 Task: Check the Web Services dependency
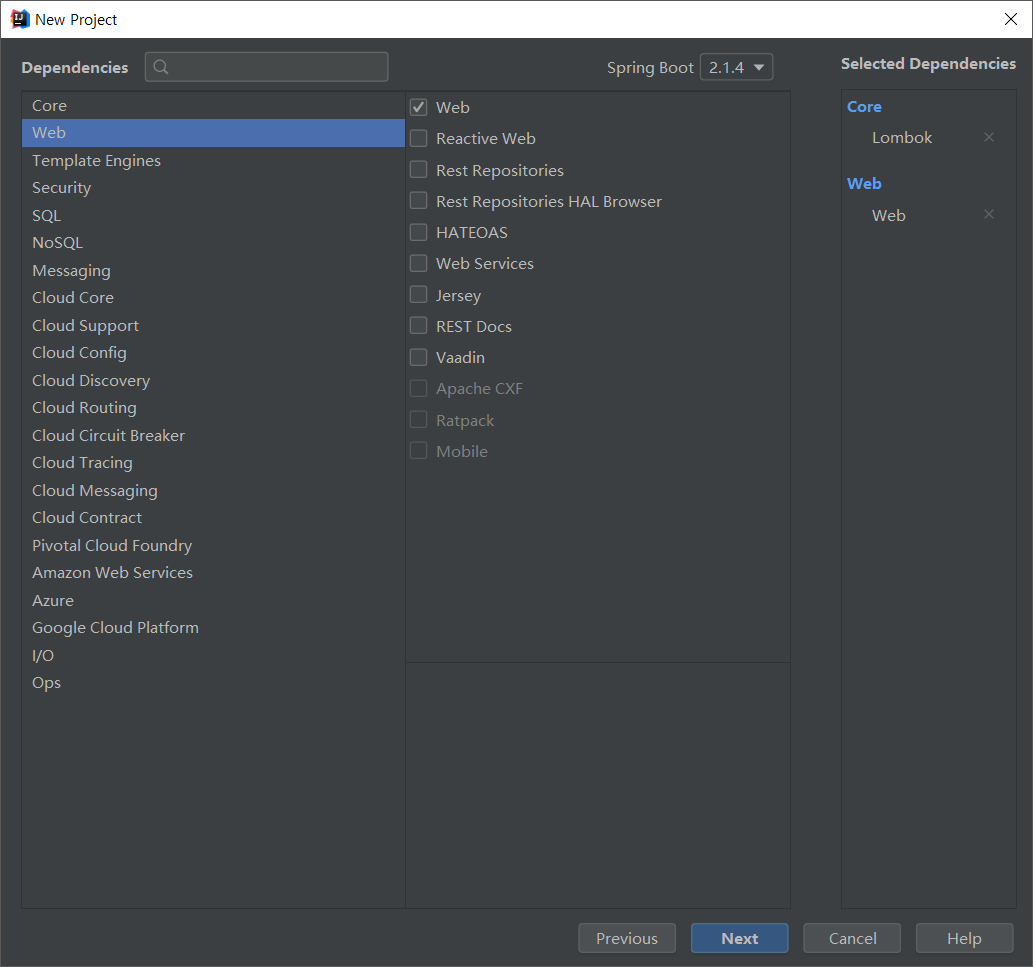click(x=418, y=263)
